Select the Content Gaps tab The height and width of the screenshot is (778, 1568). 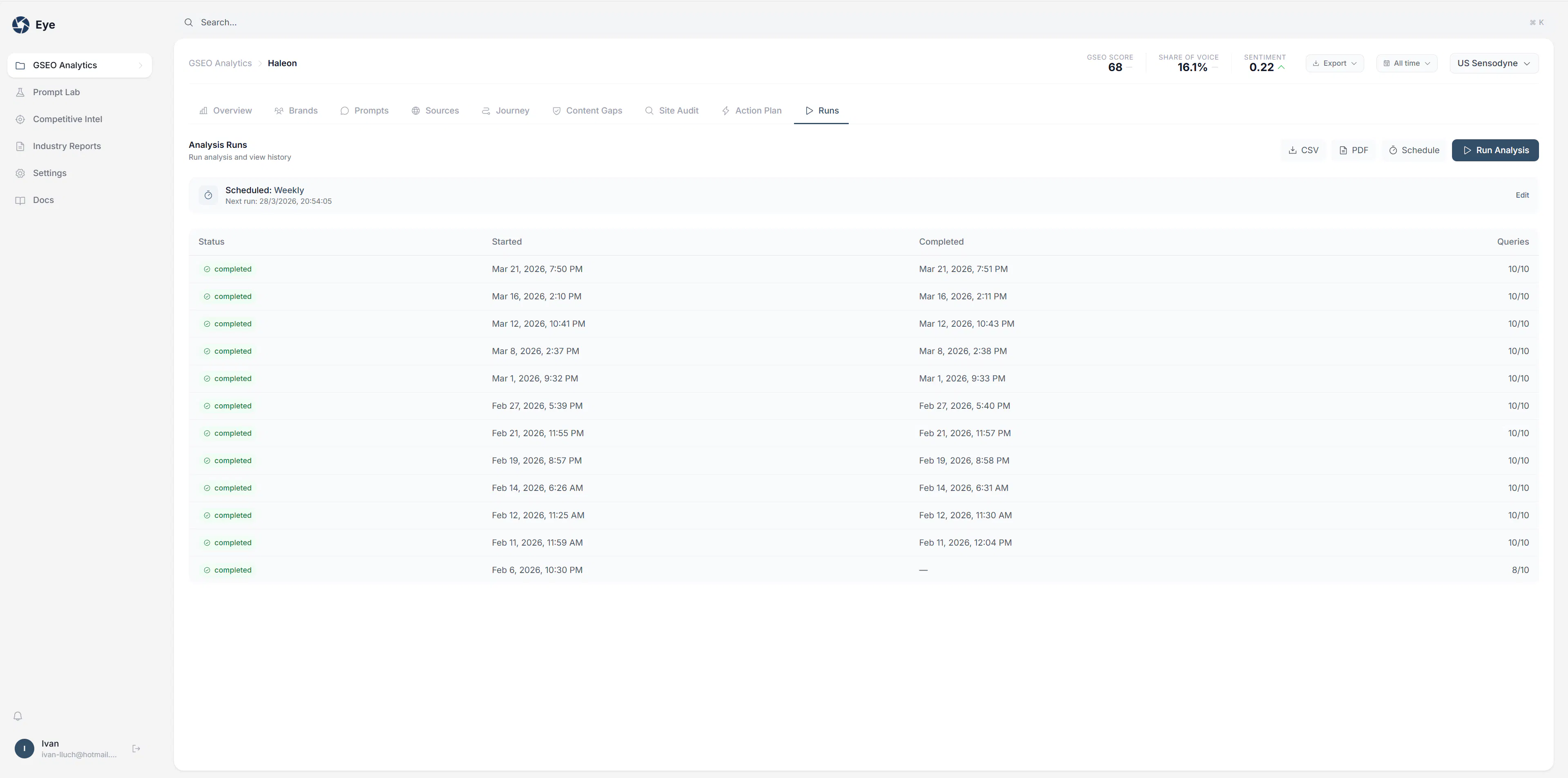pos(587,111)
